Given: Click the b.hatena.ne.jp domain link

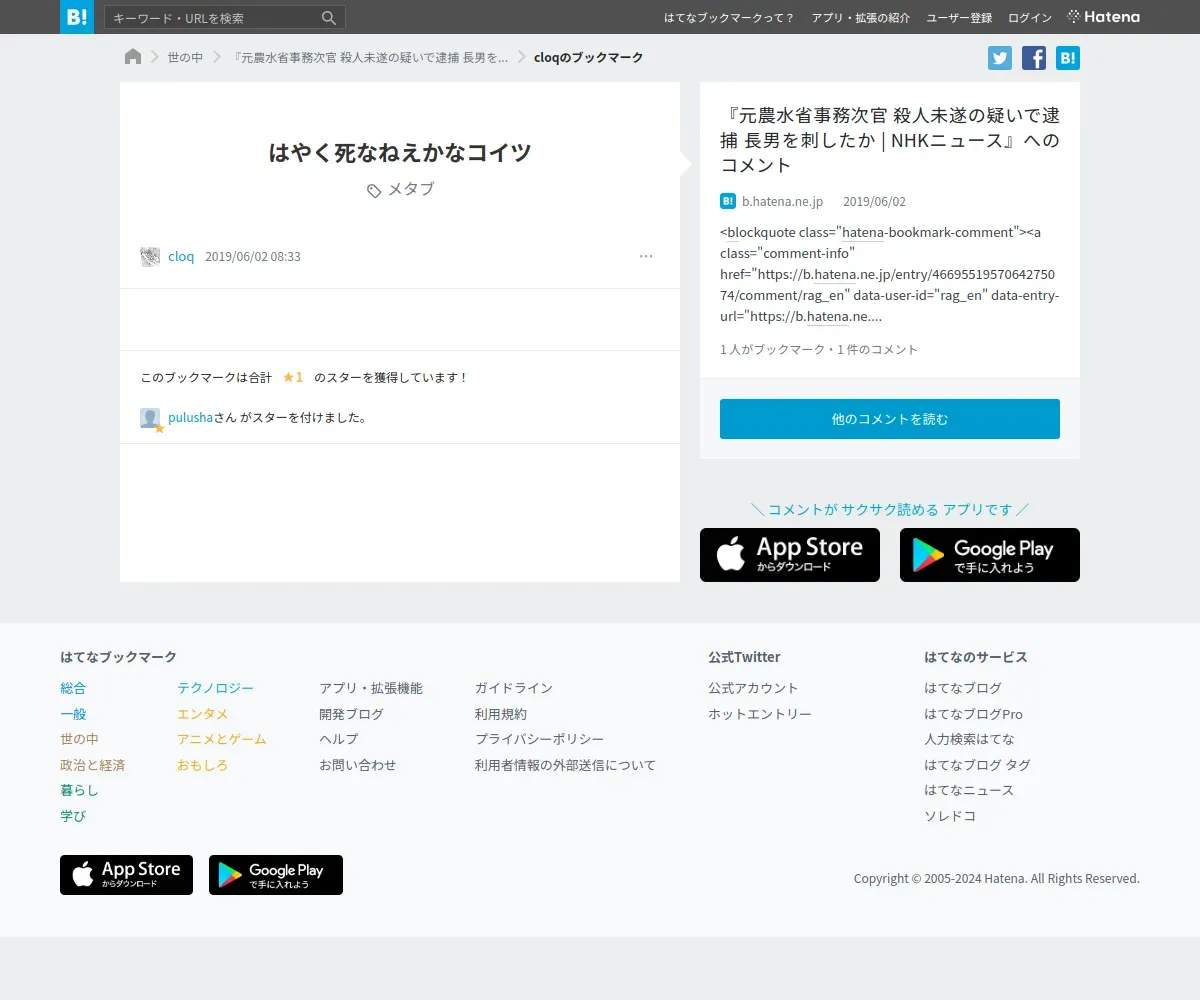Looking at the screenshot, I should tap(782, 202).
